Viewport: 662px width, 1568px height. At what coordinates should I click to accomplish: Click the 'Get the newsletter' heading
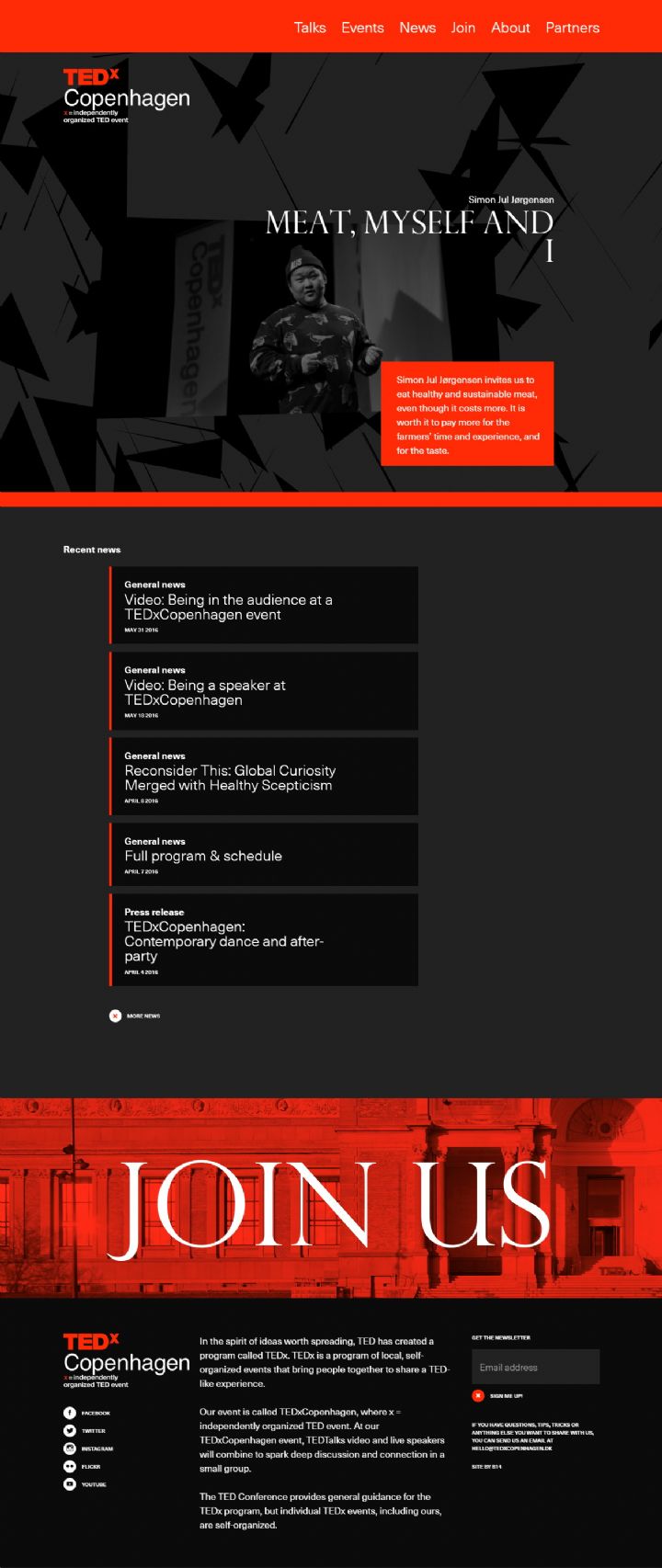pyautogui.click(x=501, y=1337)
